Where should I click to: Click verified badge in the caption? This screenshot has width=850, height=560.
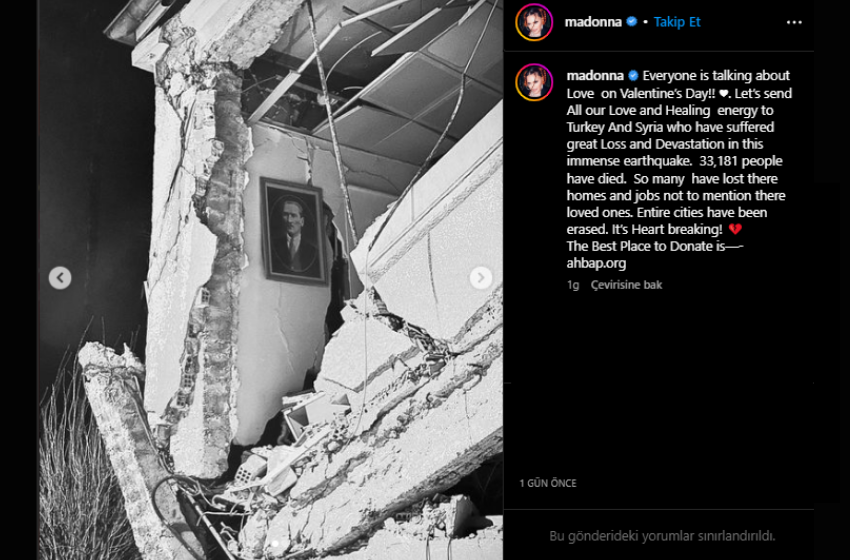(633, 75)
